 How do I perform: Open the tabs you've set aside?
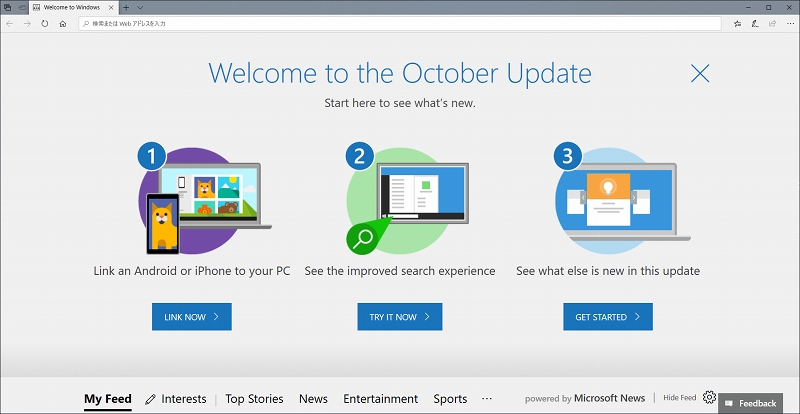point(7,8)
